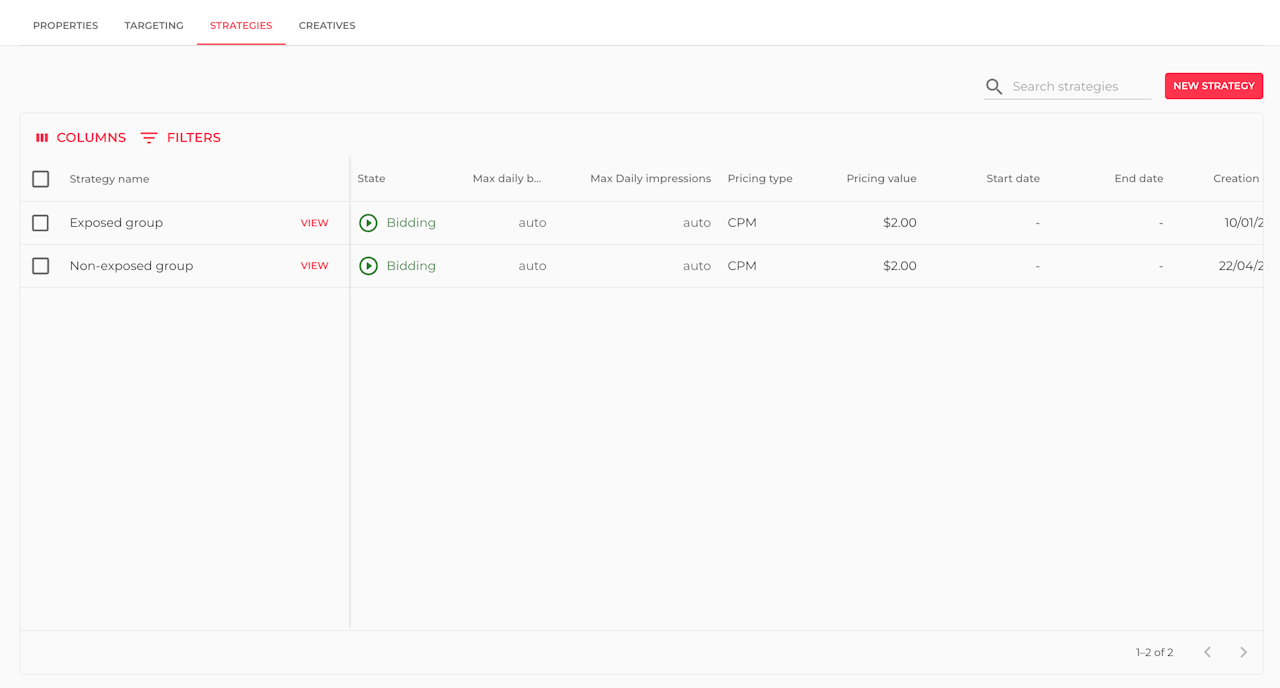Sort by Pricing value column header
1280x688 pixels.
881,179
